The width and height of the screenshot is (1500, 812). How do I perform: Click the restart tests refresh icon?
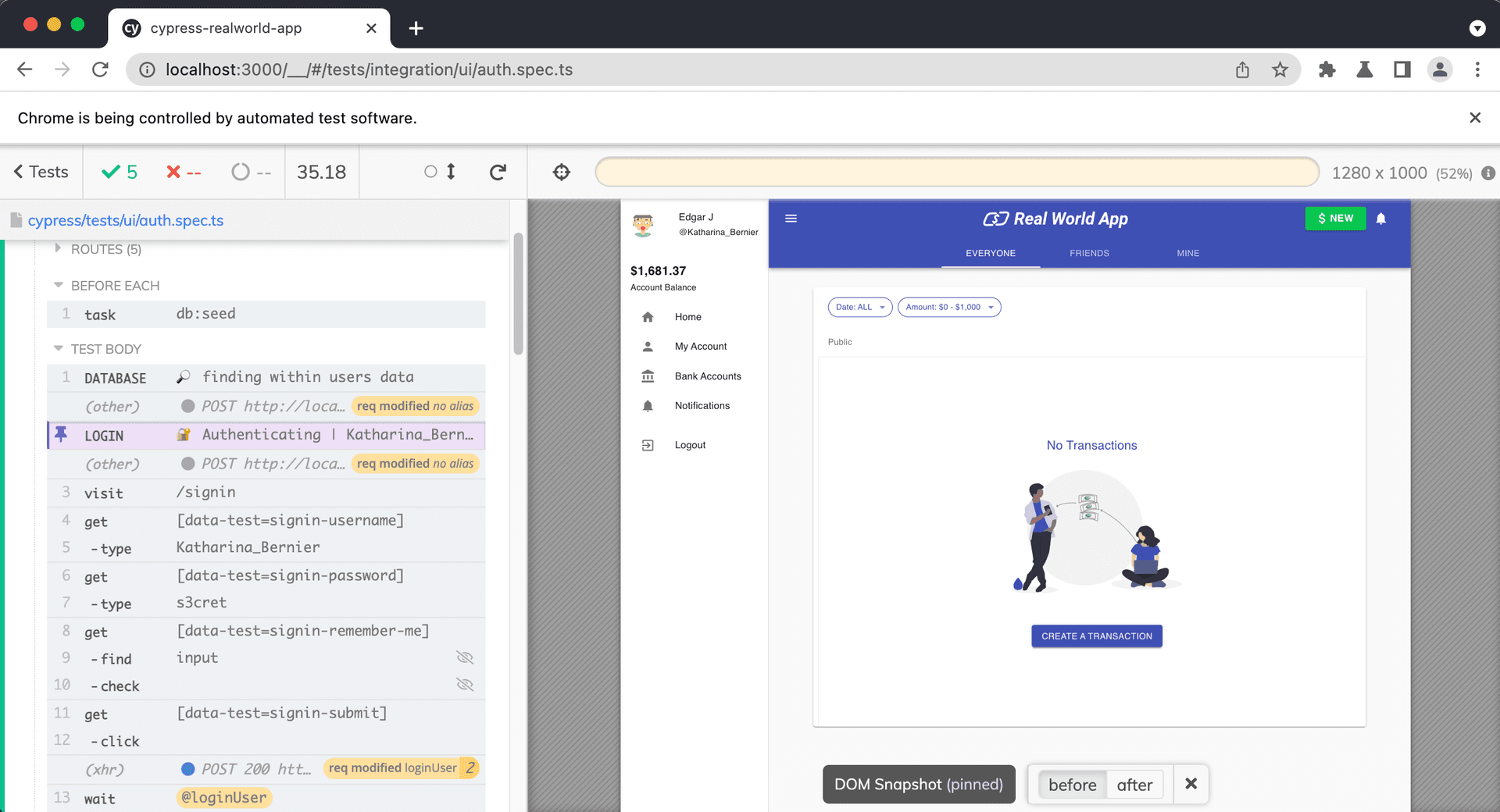498,172
